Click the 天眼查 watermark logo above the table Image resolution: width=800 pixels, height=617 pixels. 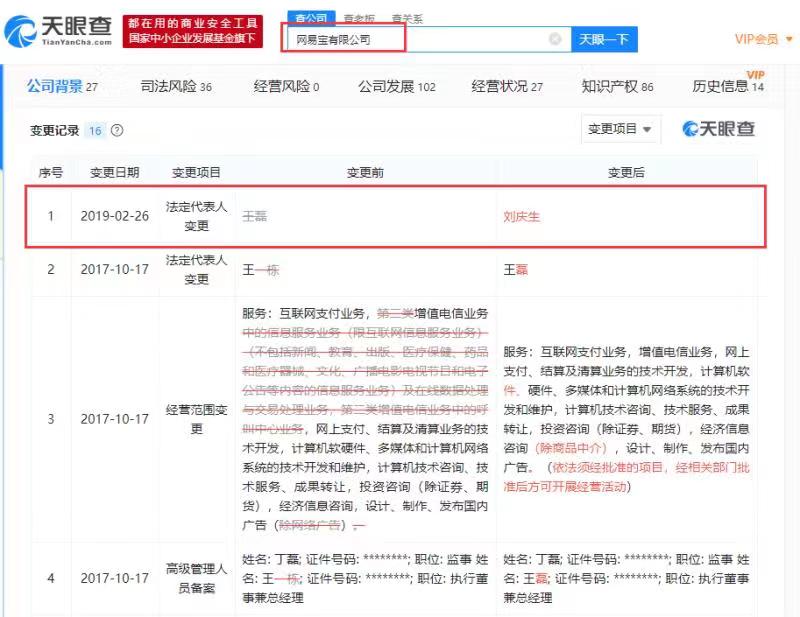(x=718, y=129)
